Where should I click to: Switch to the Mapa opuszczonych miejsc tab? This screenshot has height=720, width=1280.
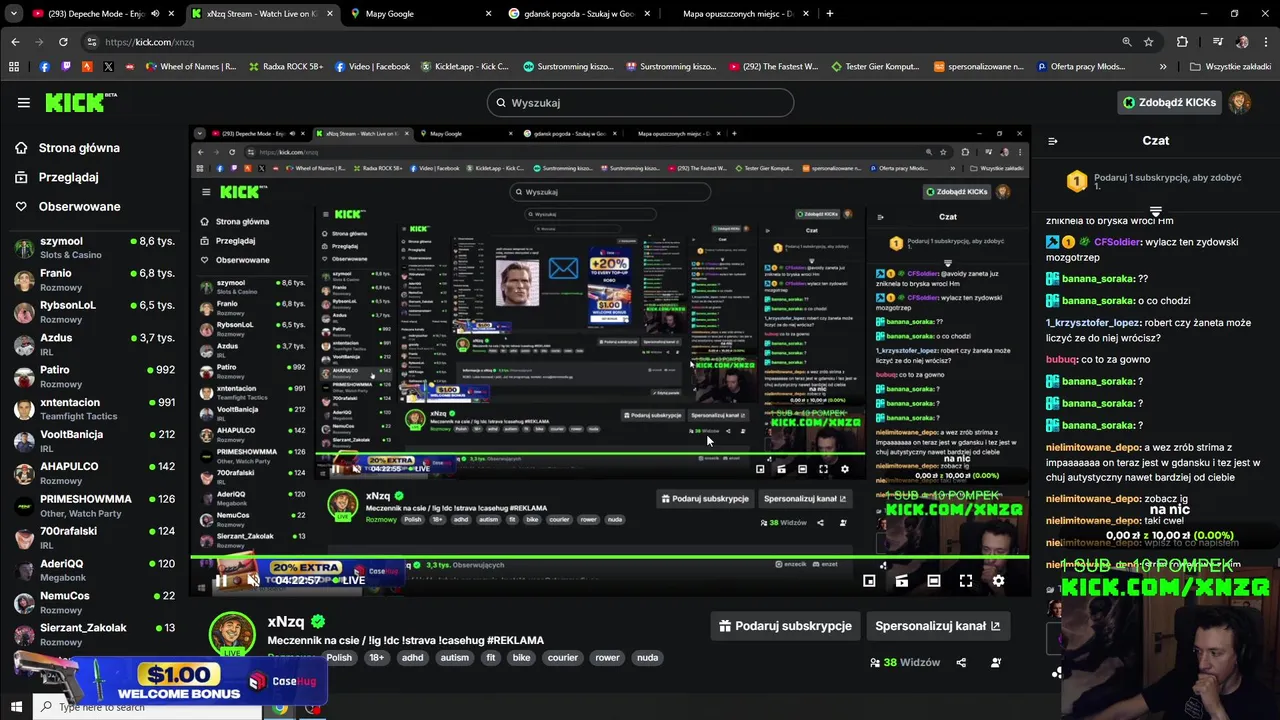click(x=737, y=14)
